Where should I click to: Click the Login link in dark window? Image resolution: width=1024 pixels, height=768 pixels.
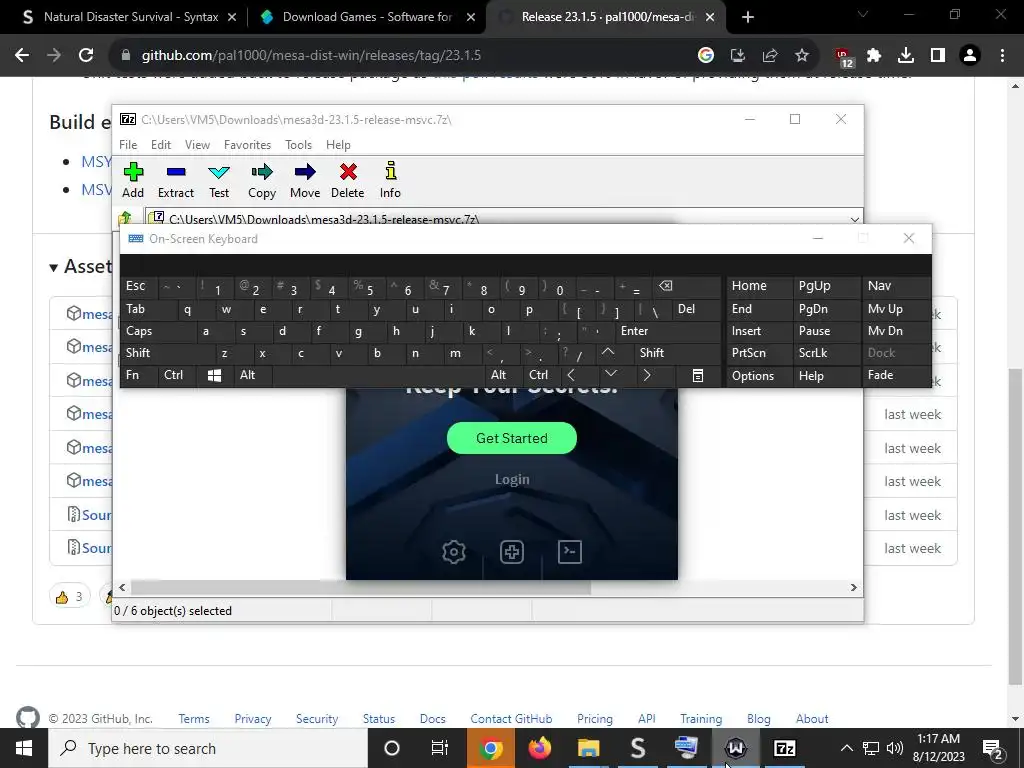pos(512,479)
